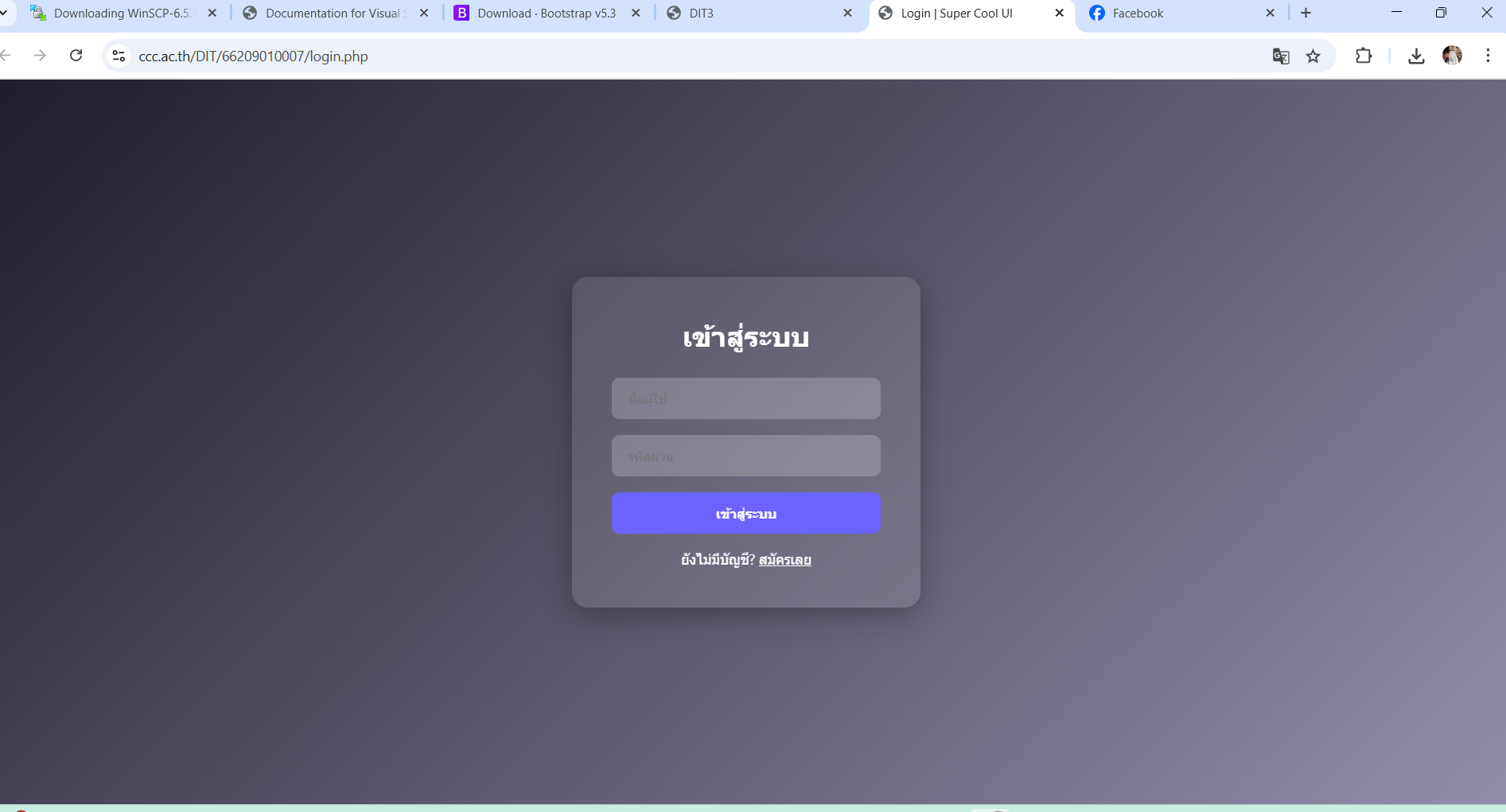
Task: Switch to Download Bootstrap v5.3 tab
Action: tap(547, 13)
